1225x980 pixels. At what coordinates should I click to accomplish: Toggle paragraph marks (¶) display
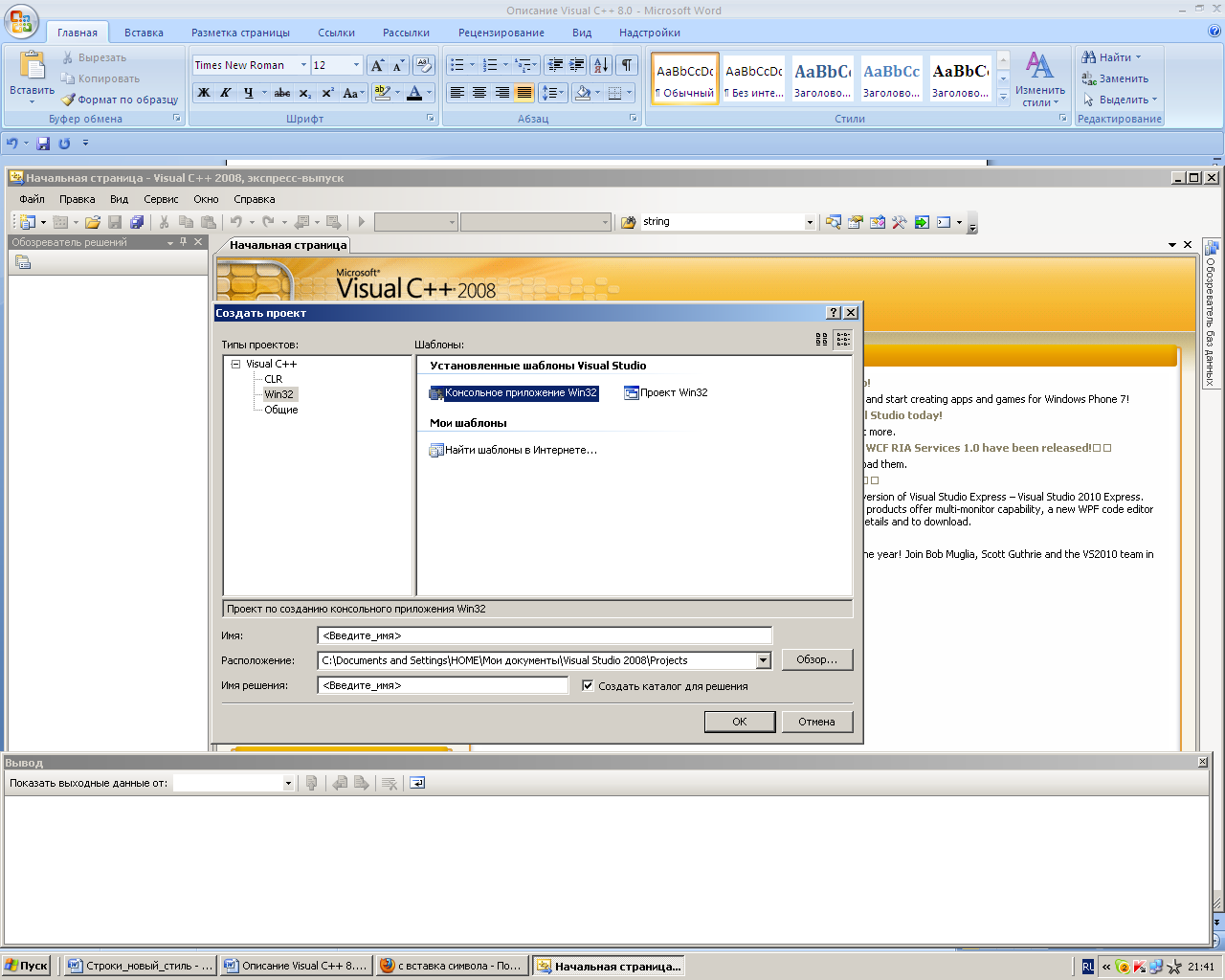click(627, 65)
